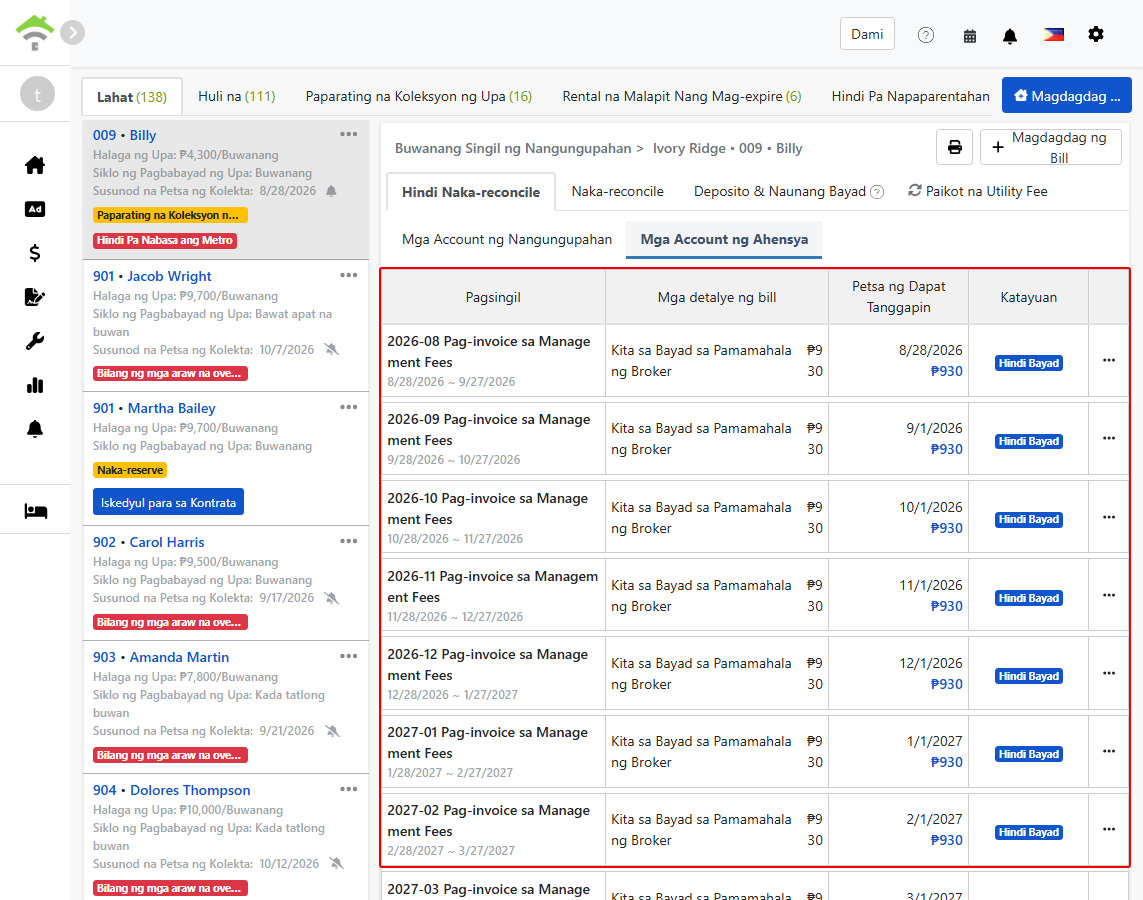Open the Hindi Pa Napaparentahan tab
The width and height of the screenshot is (1143, 900).
pos(910,96)
